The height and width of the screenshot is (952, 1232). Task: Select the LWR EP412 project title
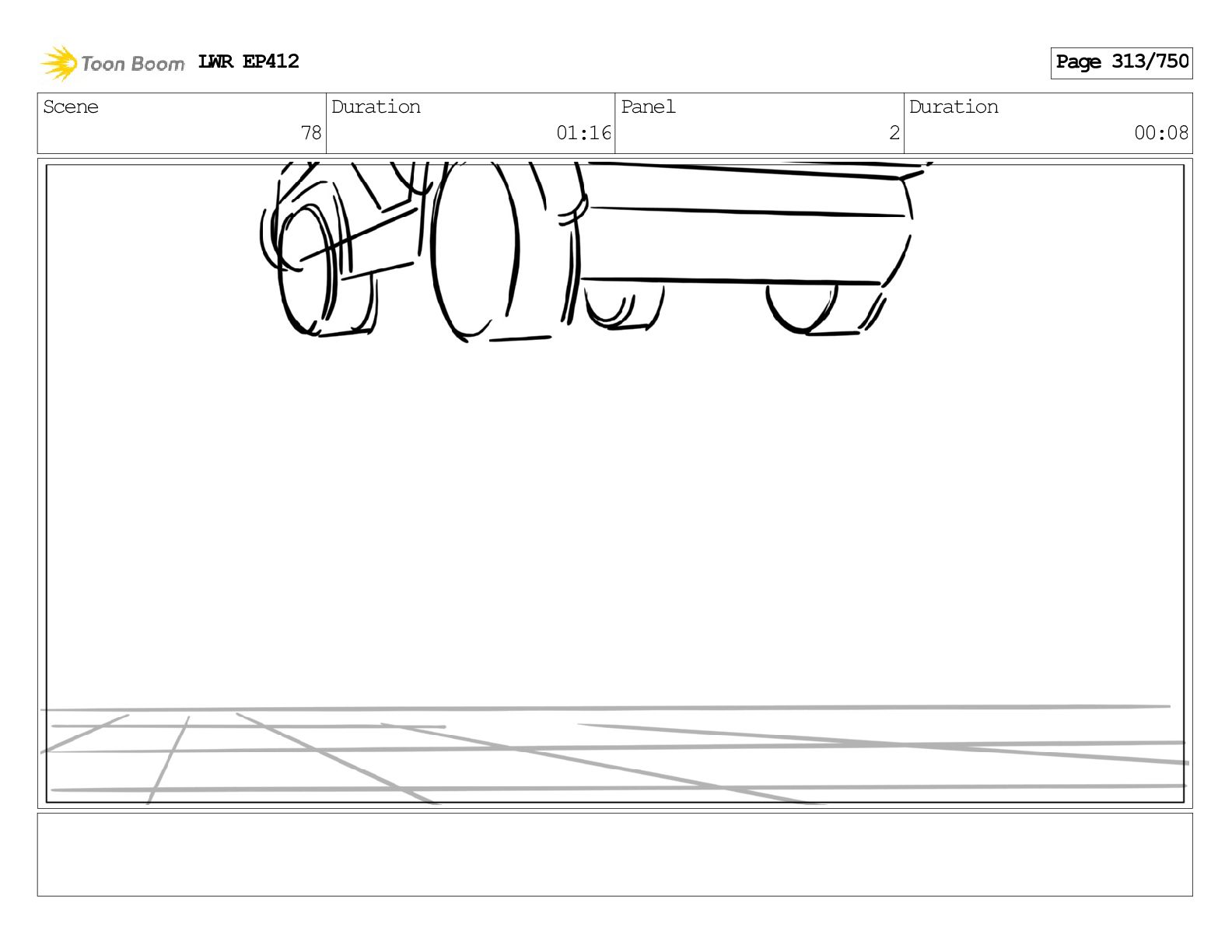[x=249, y=61]
